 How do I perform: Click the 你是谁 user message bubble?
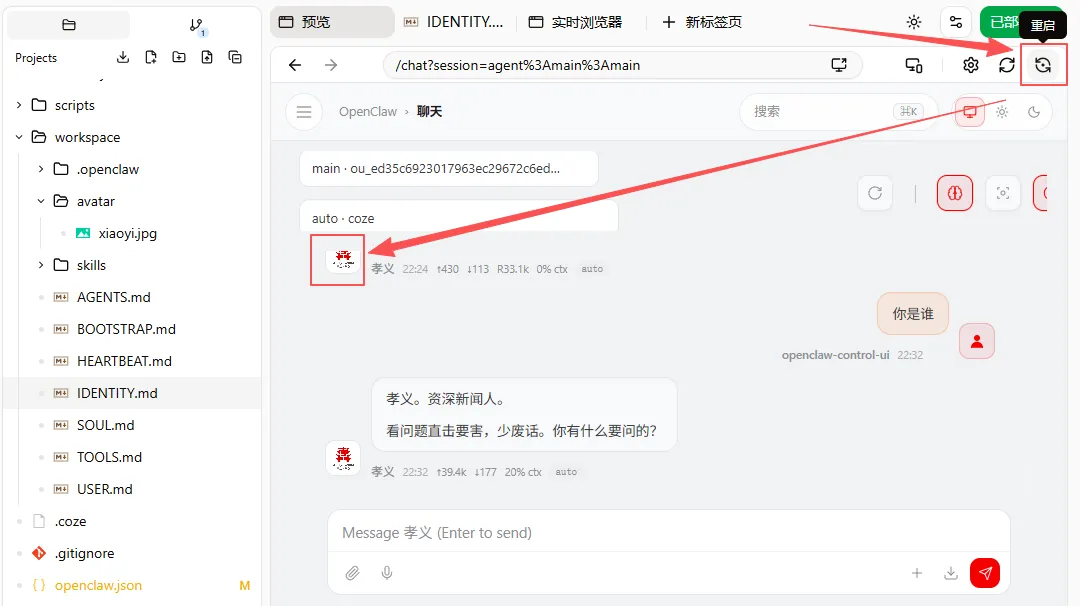point(913,314)
